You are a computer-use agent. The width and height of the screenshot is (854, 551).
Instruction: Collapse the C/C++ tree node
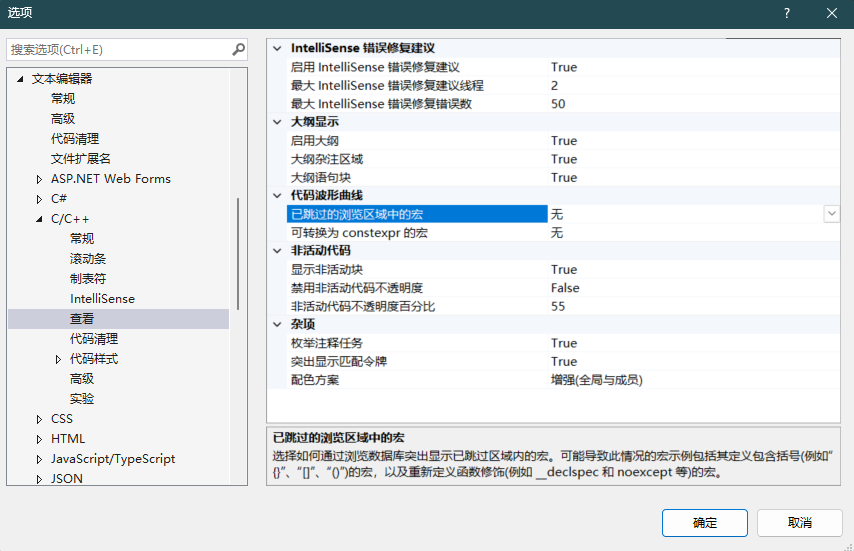[39, 219]
